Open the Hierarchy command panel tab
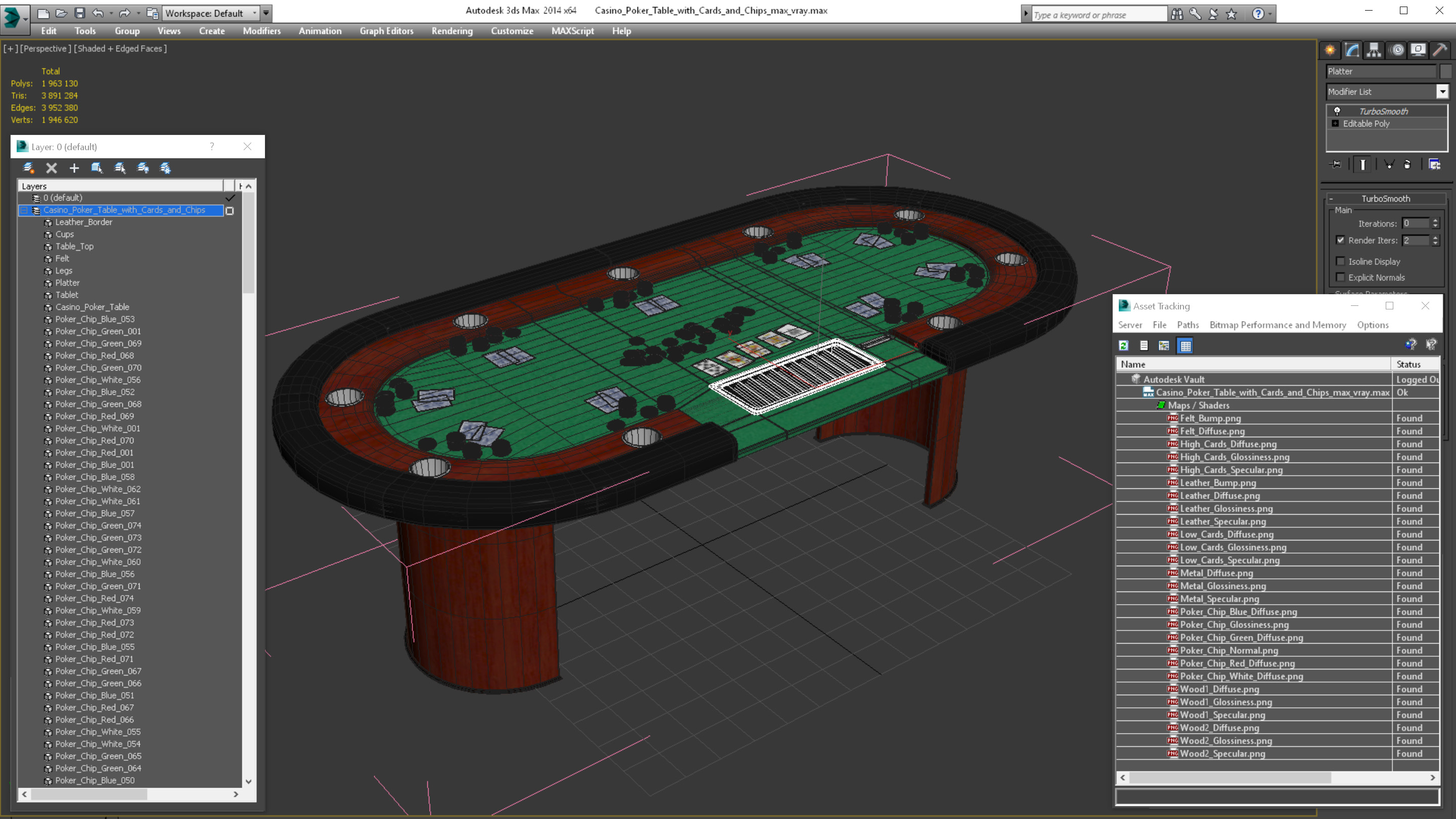This screenshot has width=1456, height=819. pyautogui.click(x=1374, y=51)
